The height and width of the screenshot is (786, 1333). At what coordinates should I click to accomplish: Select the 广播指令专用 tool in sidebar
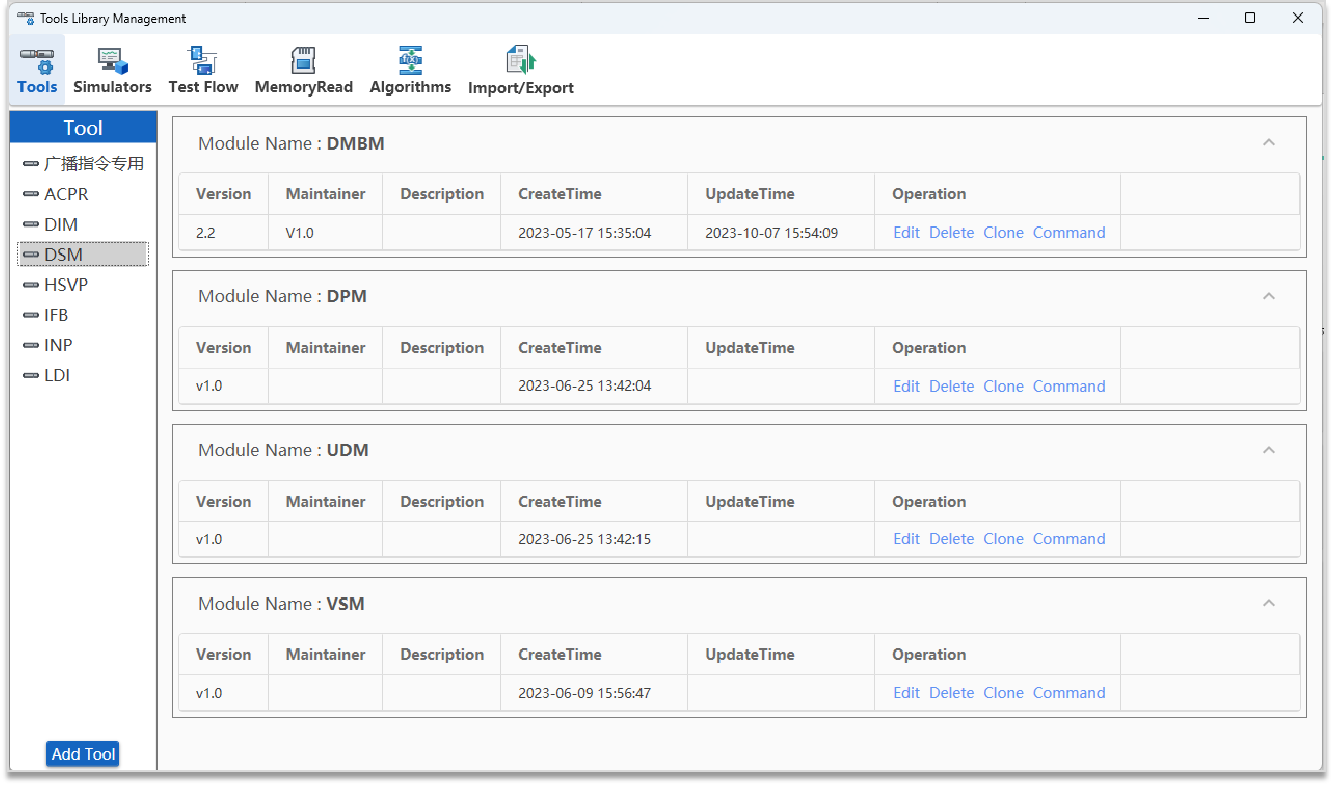click(x=83, y=164)
